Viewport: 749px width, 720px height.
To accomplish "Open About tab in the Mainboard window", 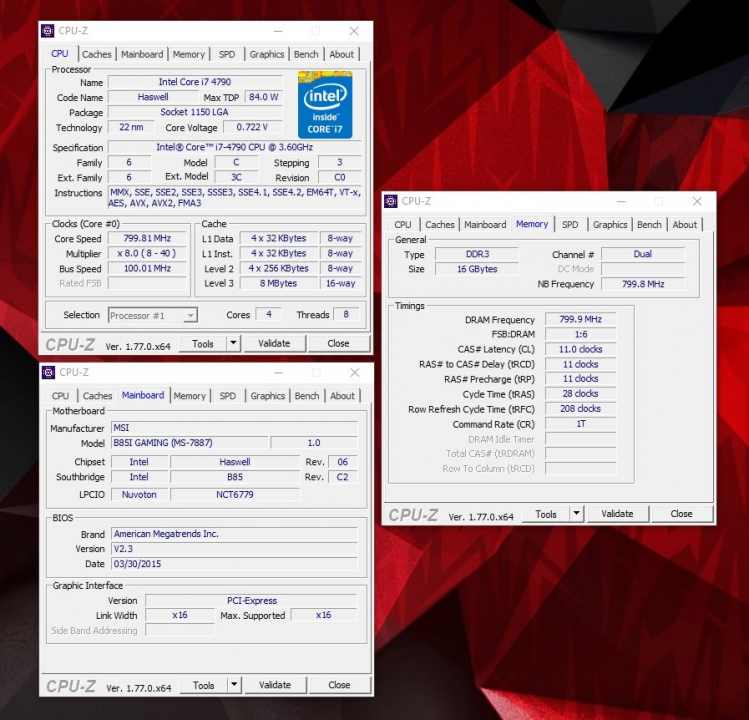I will click(342, 396).
